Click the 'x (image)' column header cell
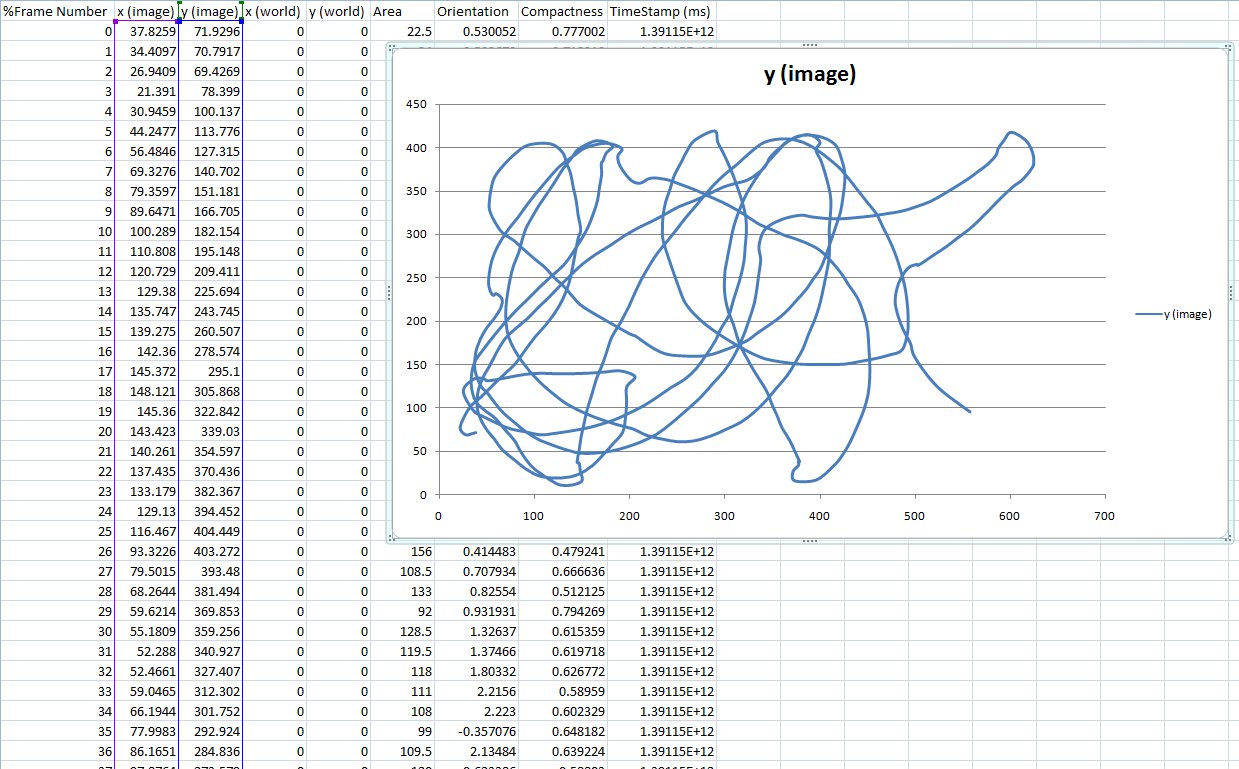 (x=146, y=12)
